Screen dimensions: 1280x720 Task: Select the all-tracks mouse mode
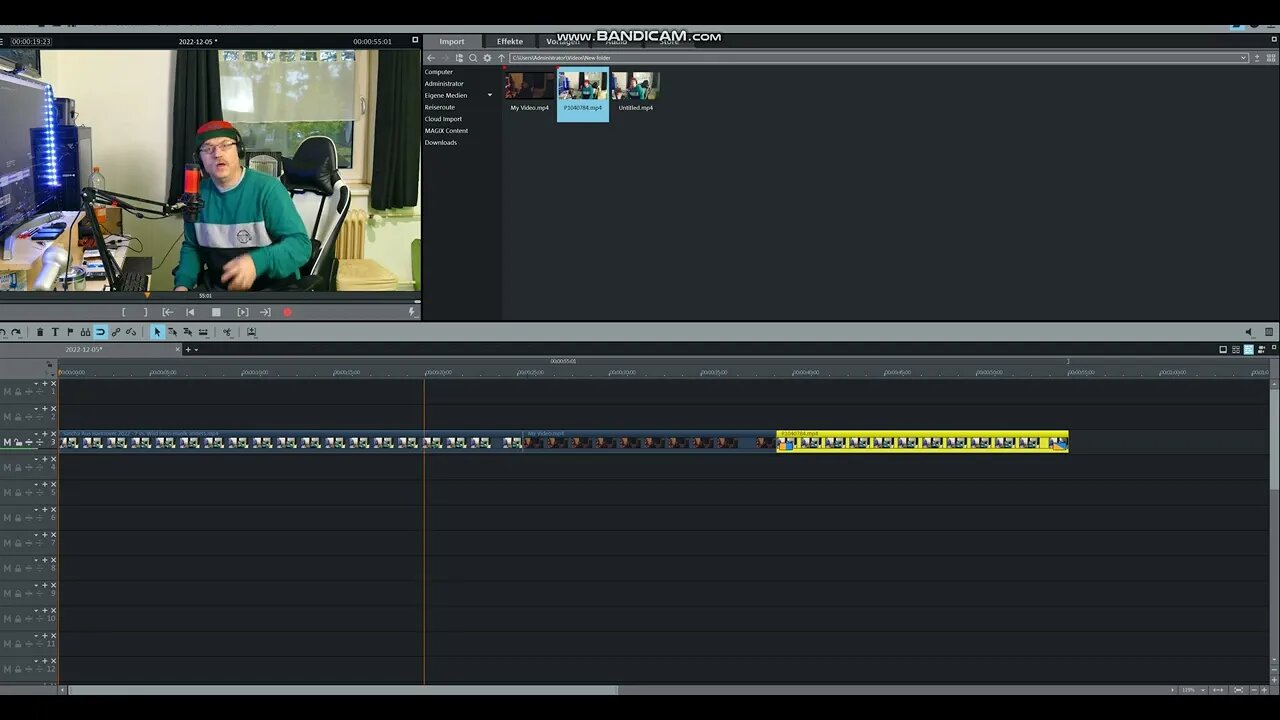(187, 332)
